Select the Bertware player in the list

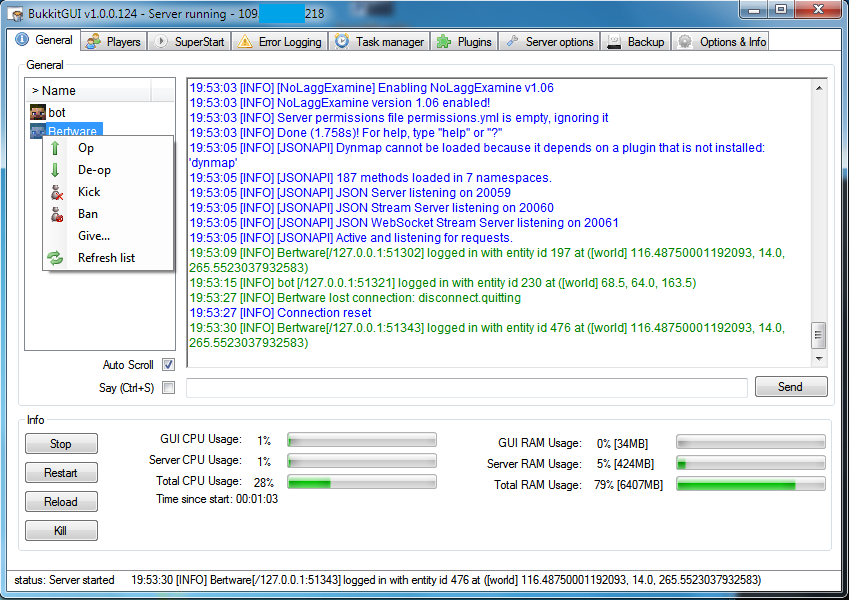point(73,131)
